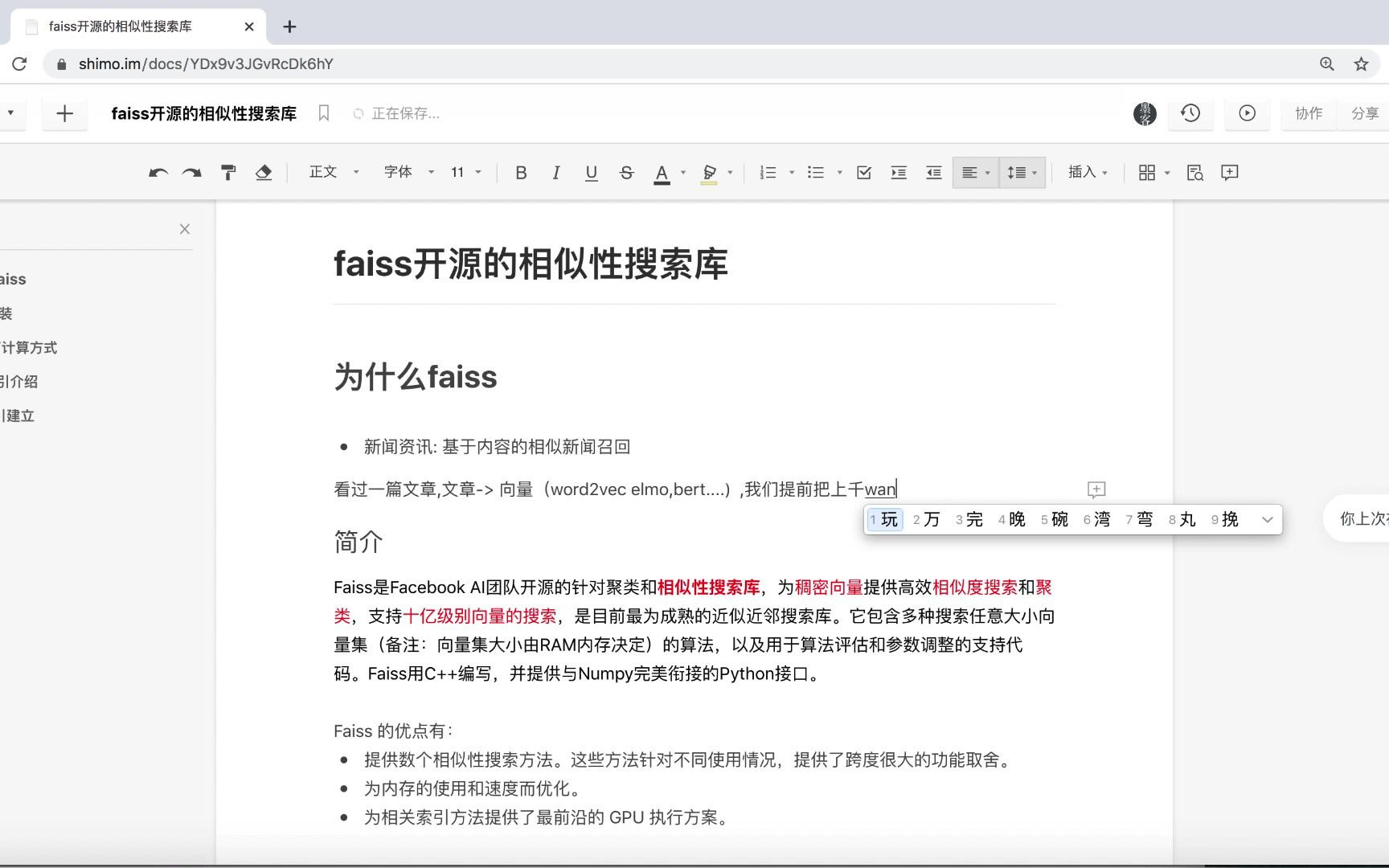Image resolution: width=1389 pixels, height=868 pixels.
Task: Jump to the 计算方式 outline entry
Action: [x=29, y=348]
